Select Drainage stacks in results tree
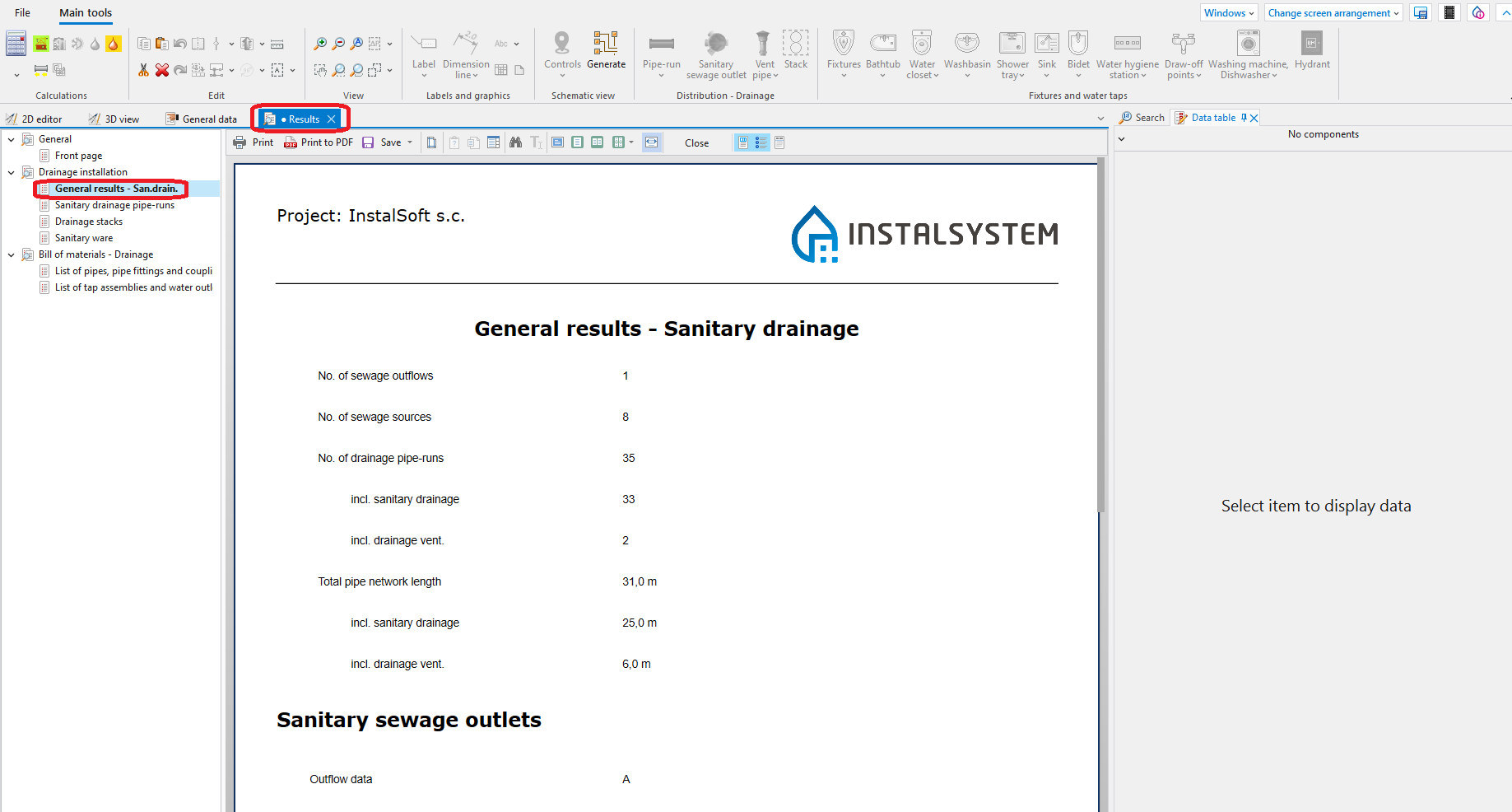 89,222
